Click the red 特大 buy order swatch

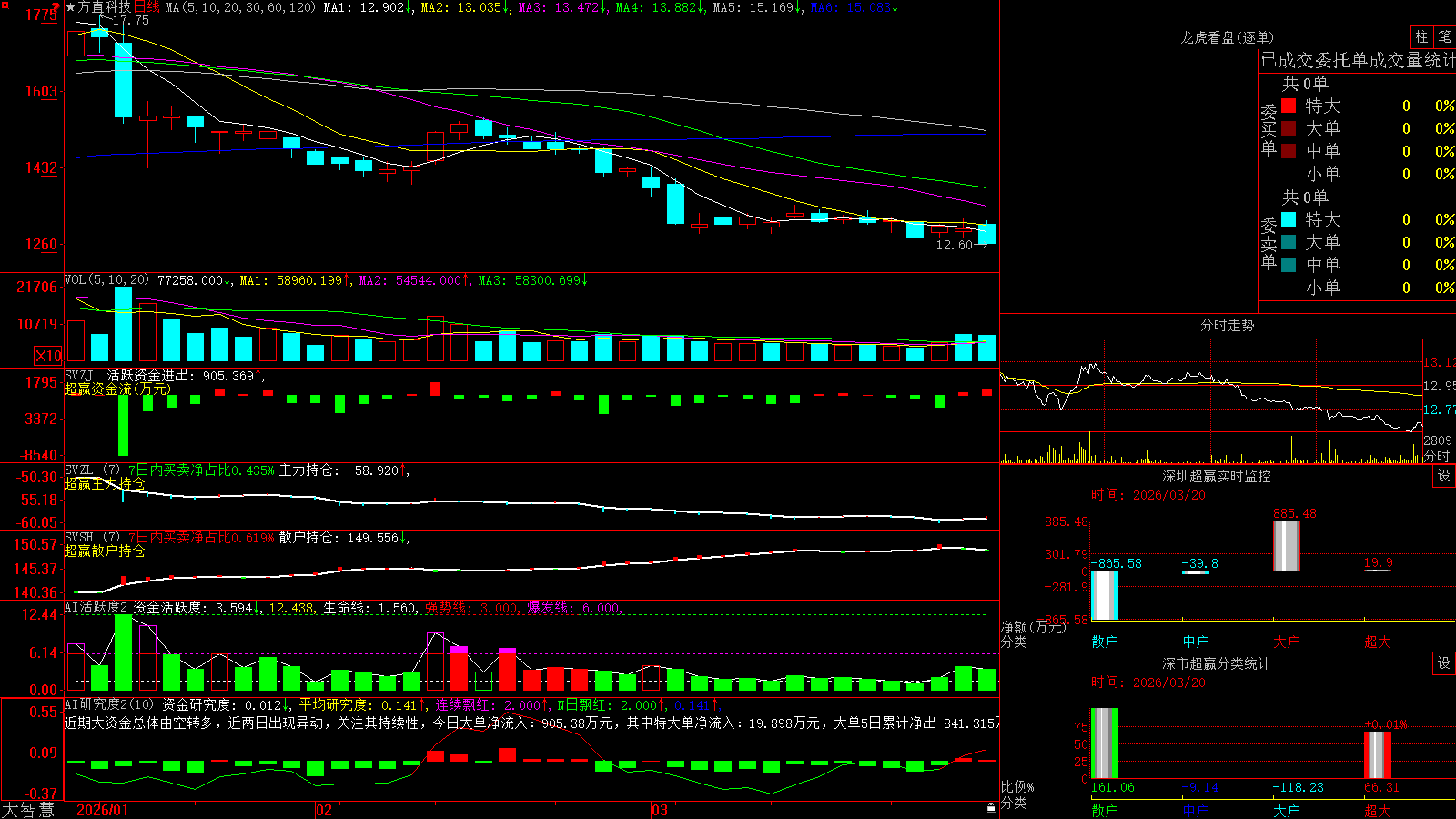[x=1289, y=106]
